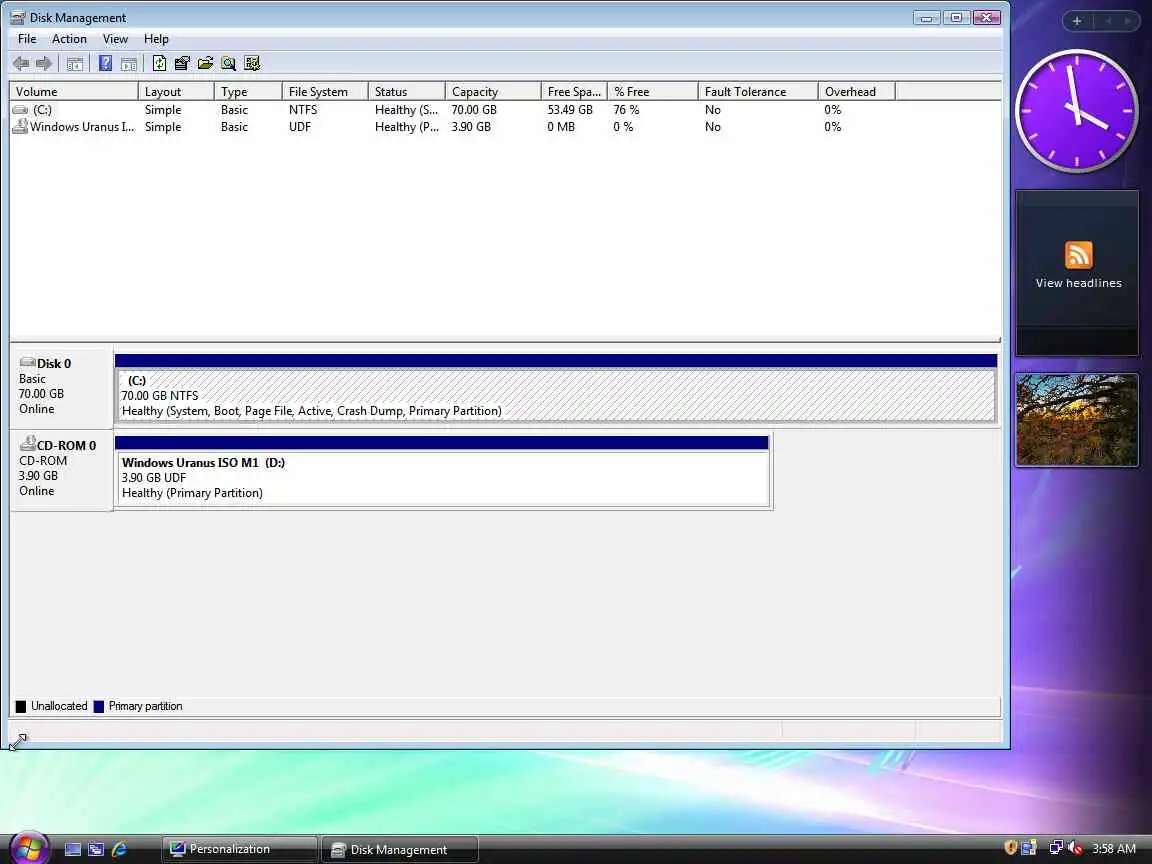Open the View menu

115,39
